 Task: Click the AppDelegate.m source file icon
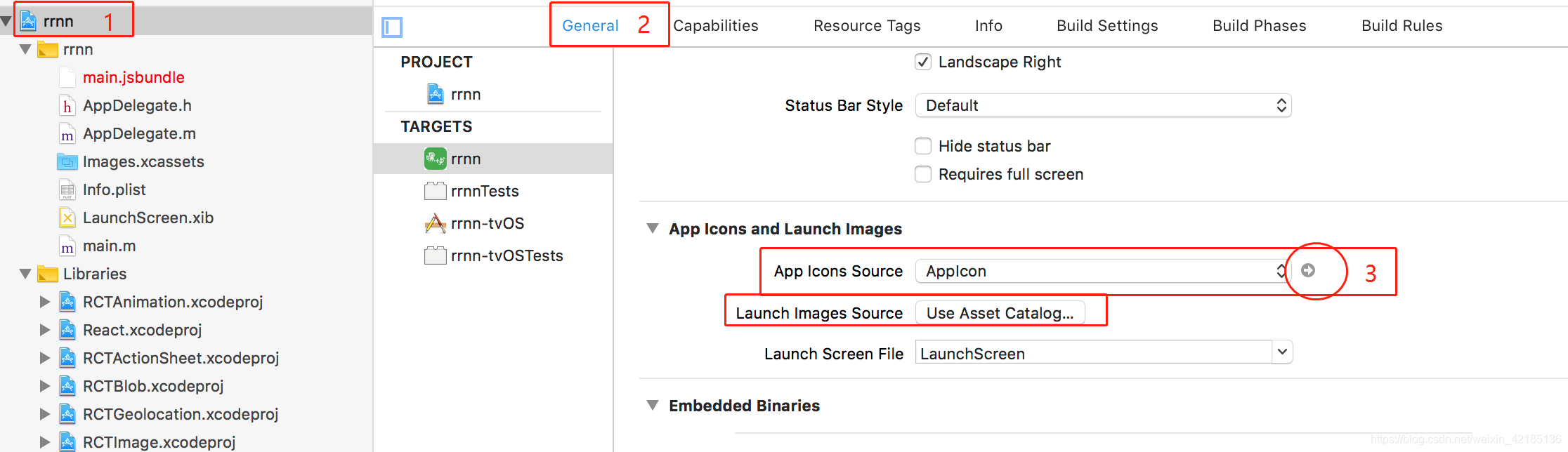[x=67, y=133]
